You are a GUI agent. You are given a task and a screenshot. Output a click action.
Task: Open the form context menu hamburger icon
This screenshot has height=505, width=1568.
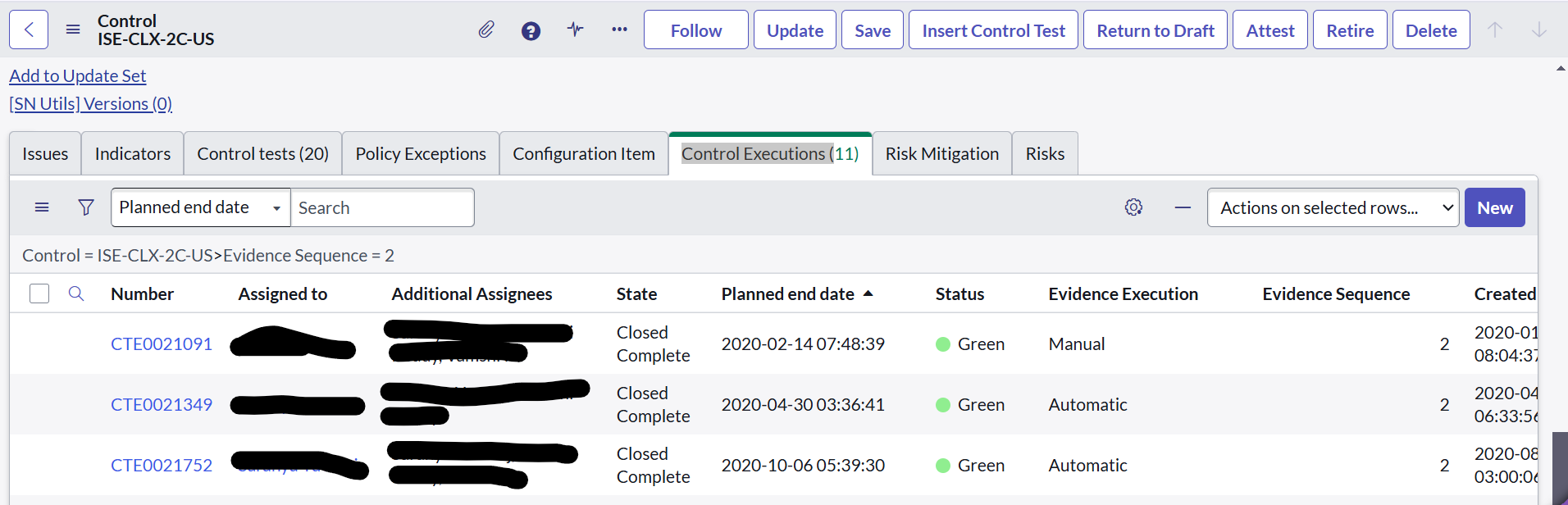coord(73,30)
